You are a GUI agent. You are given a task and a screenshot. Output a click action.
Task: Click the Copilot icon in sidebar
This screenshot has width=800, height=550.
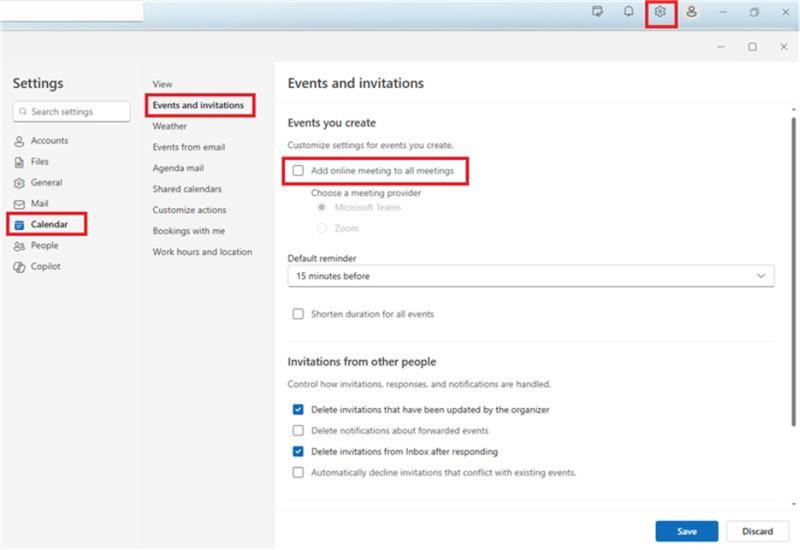pyautogui.click(x=19, y=267)
